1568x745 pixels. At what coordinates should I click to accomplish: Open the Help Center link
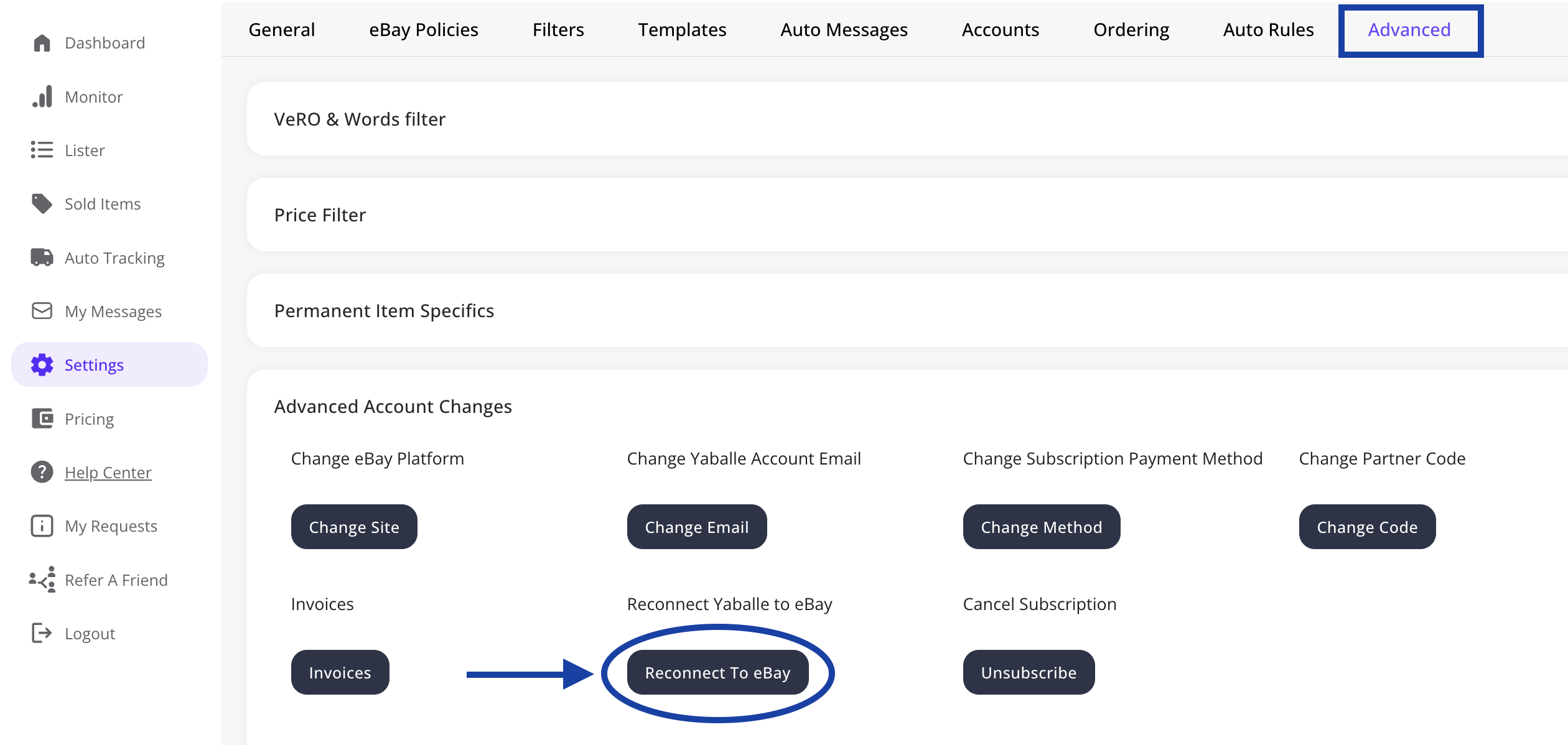pos(108,473)
